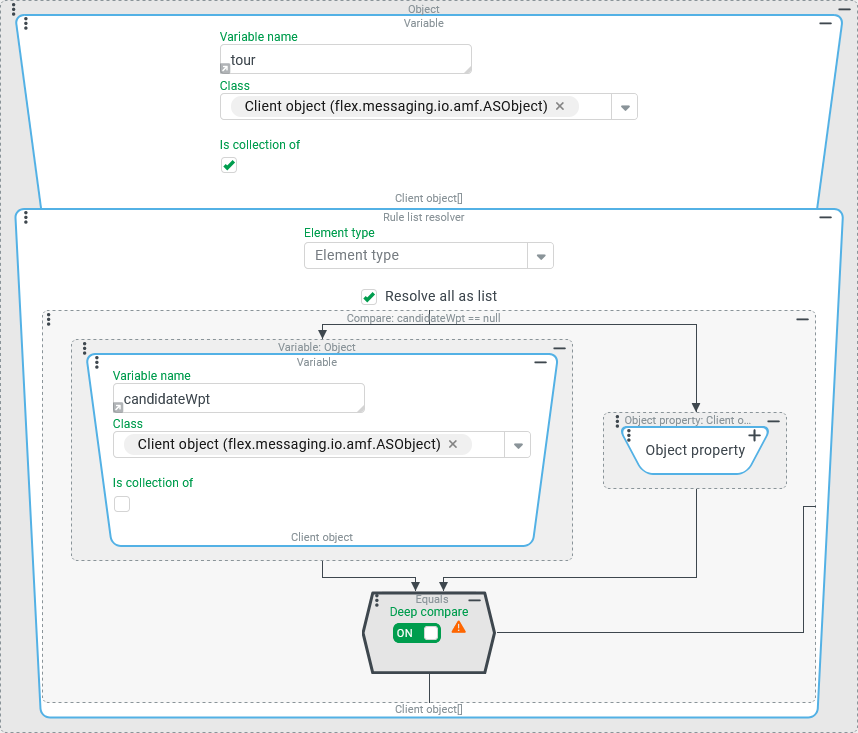Viewport: 858px width, 733px height.
Task: Collapse the Rule list resolver block
Action: tap(825, 217)
